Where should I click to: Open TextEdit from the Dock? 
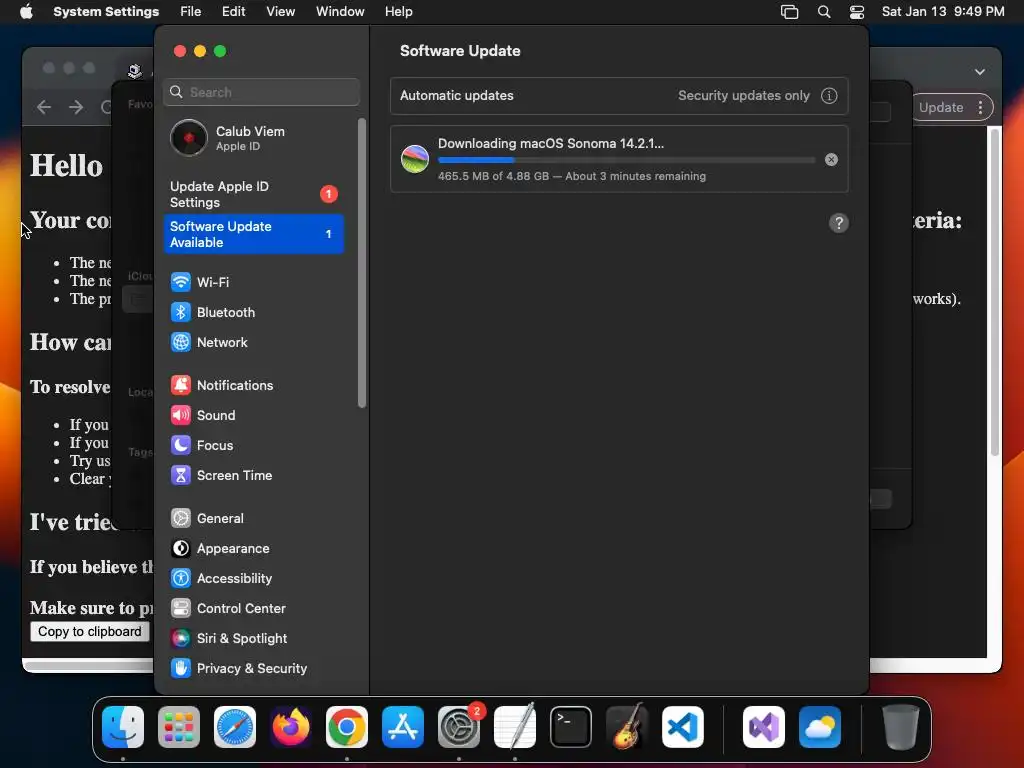(515, 727)
